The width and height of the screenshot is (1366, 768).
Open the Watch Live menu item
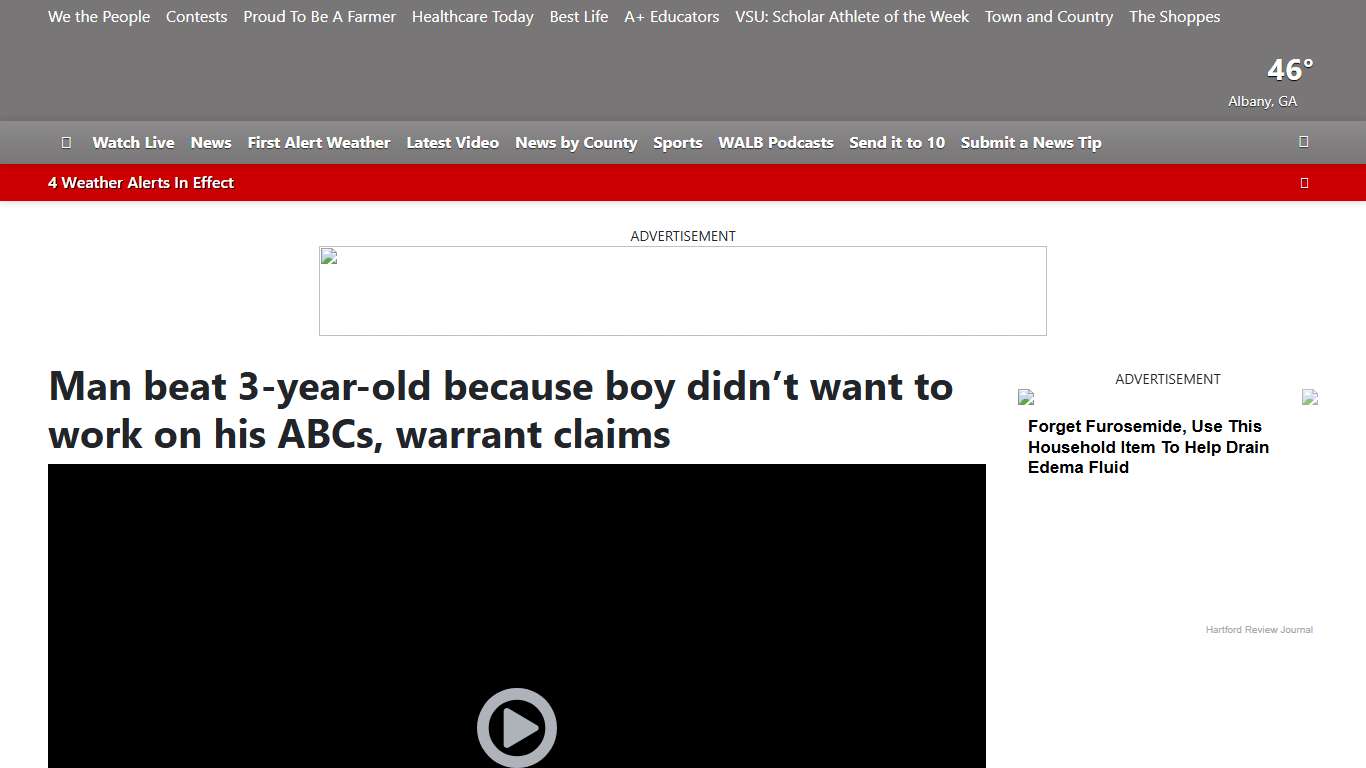pos(133,142)
